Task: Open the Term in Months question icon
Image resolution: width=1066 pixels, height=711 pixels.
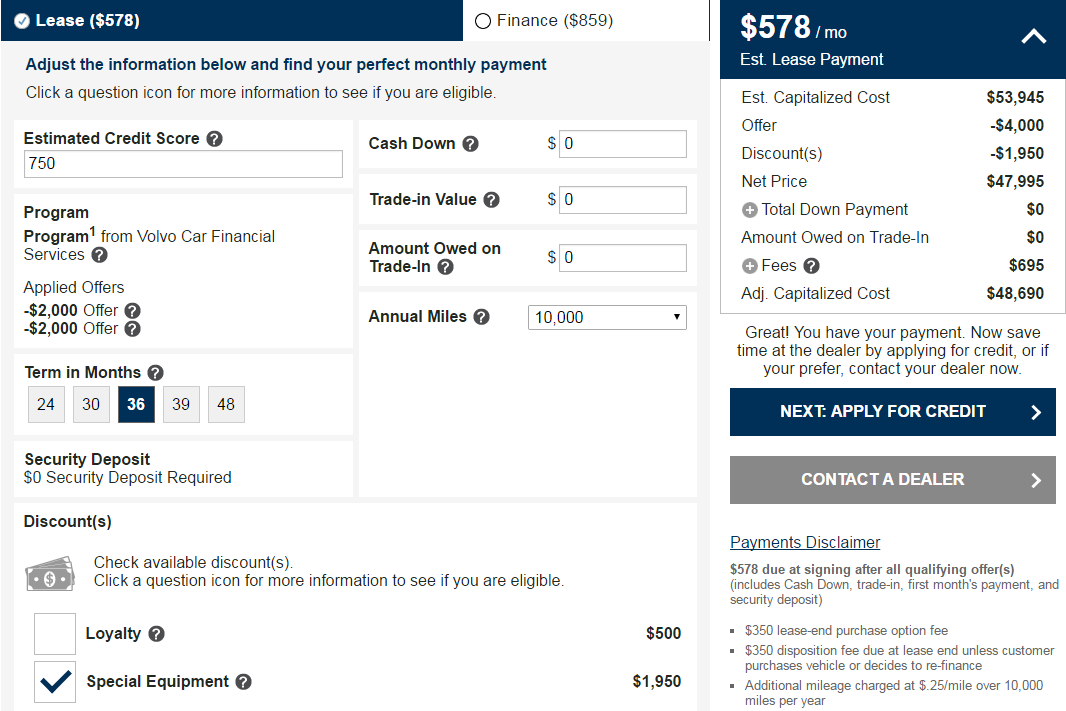Action: [156, 372]
